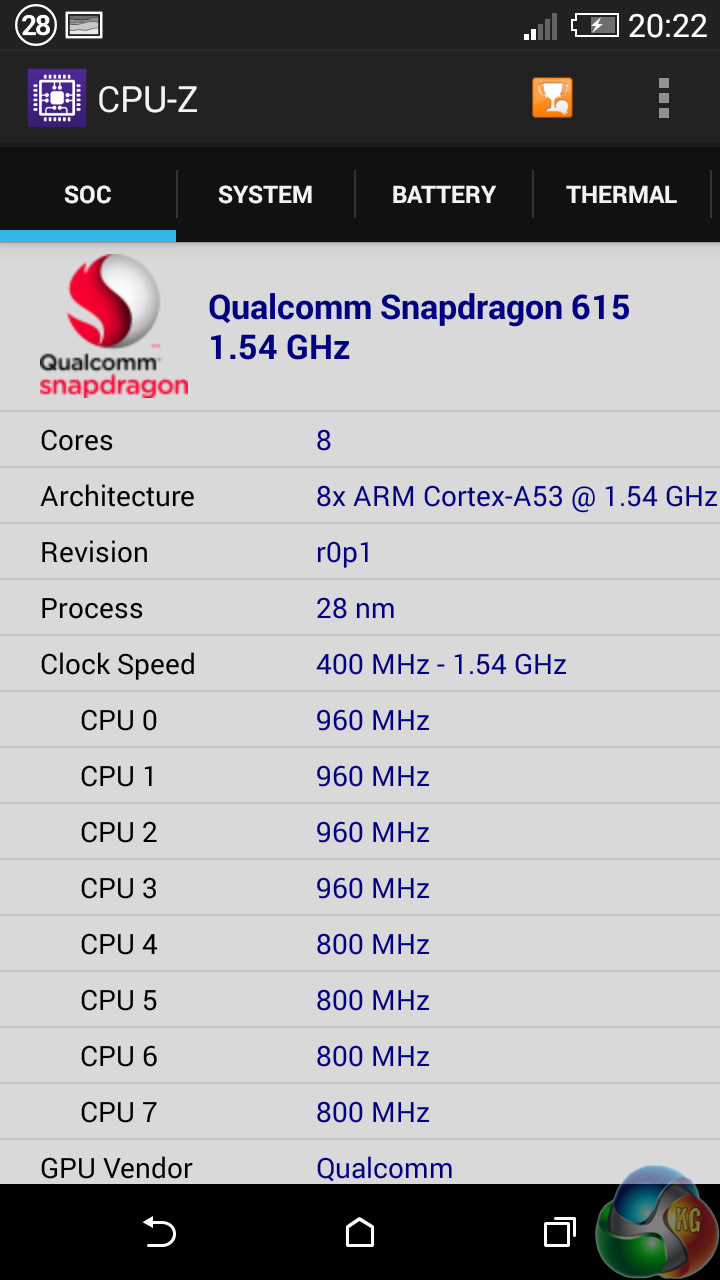720x1280 pixels.
Task: Open the three-dot overflow menu
Action: click(x=663, y=98)
